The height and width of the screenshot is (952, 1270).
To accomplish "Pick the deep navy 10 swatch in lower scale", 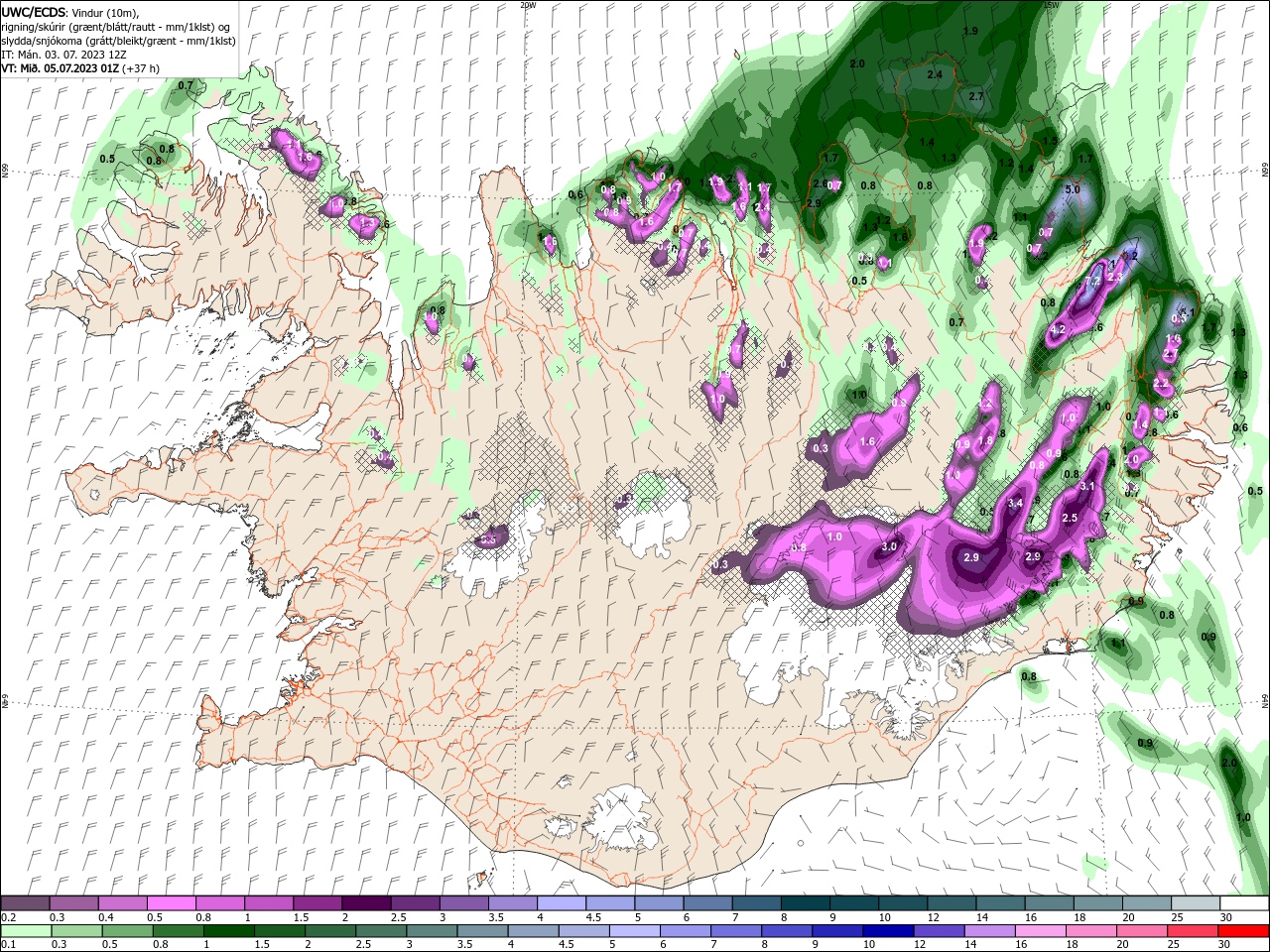I will pos(889,930).
